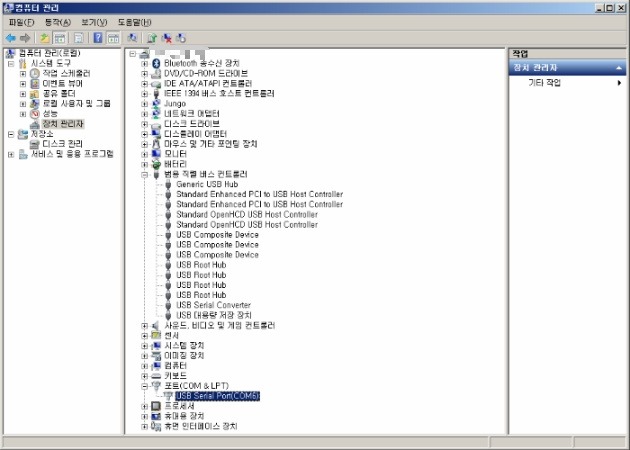Open Help with the blue question-mark icon

[98, 38]
